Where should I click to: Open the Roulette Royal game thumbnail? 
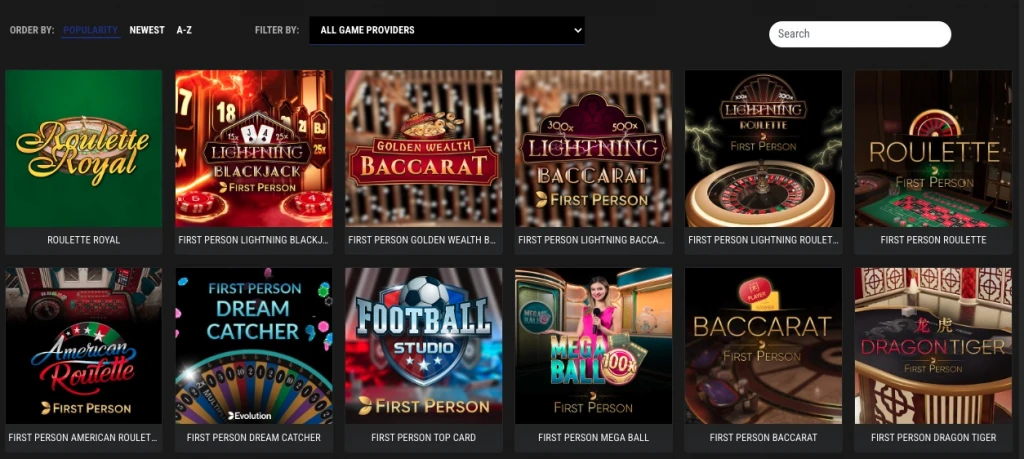click(x=84, y=148)
